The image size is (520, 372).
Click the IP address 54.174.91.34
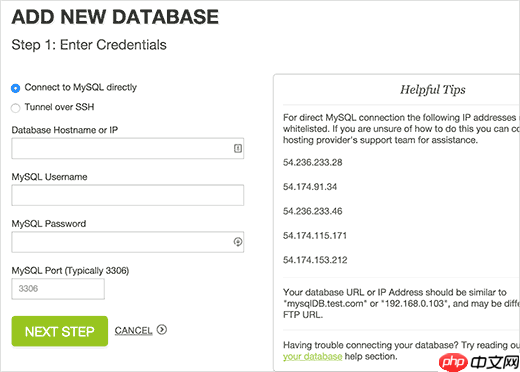point(310,187)
